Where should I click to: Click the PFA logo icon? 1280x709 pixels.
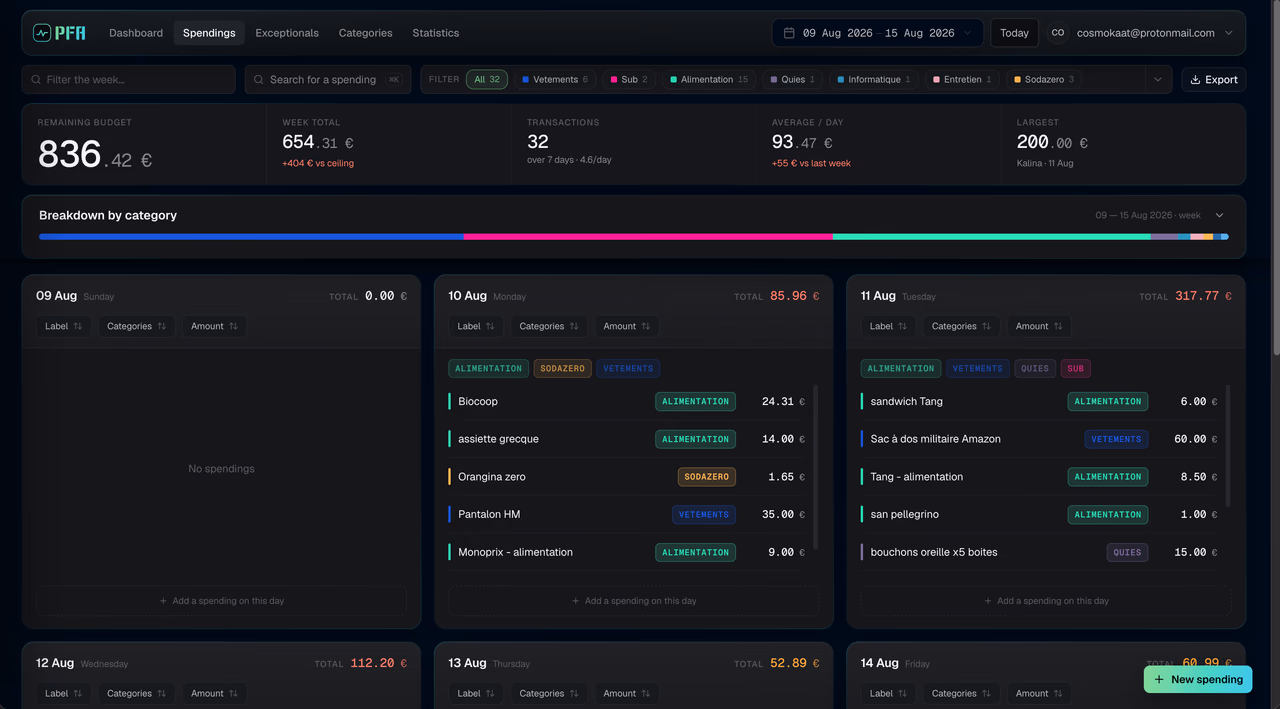[x=42, y=33]
